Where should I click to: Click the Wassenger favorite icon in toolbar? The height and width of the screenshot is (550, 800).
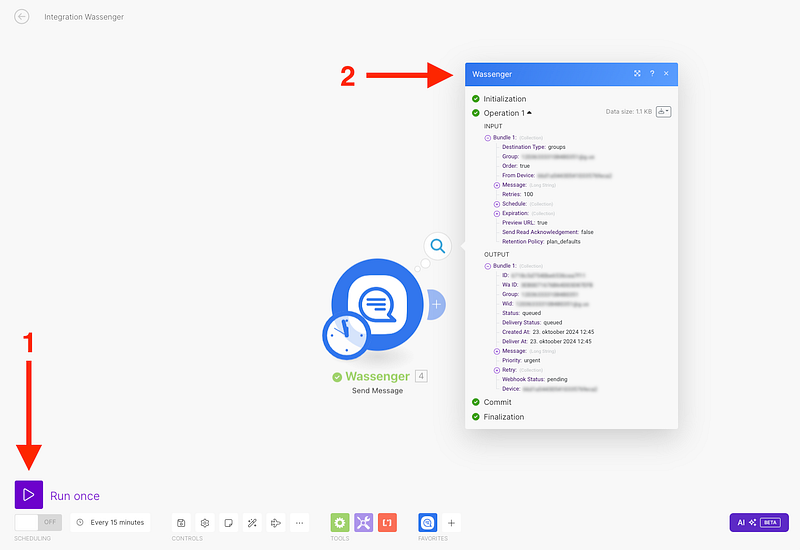[x=428, y=522]
